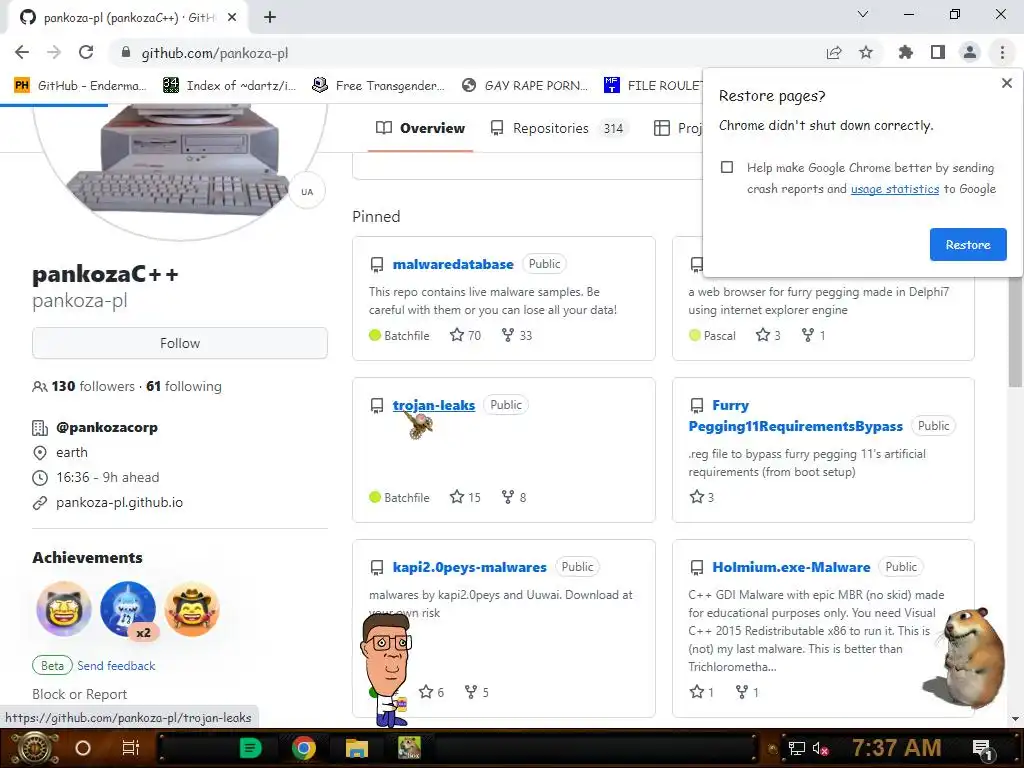
Task: Open Task View on the taskbar
Action: coord(131,748)
